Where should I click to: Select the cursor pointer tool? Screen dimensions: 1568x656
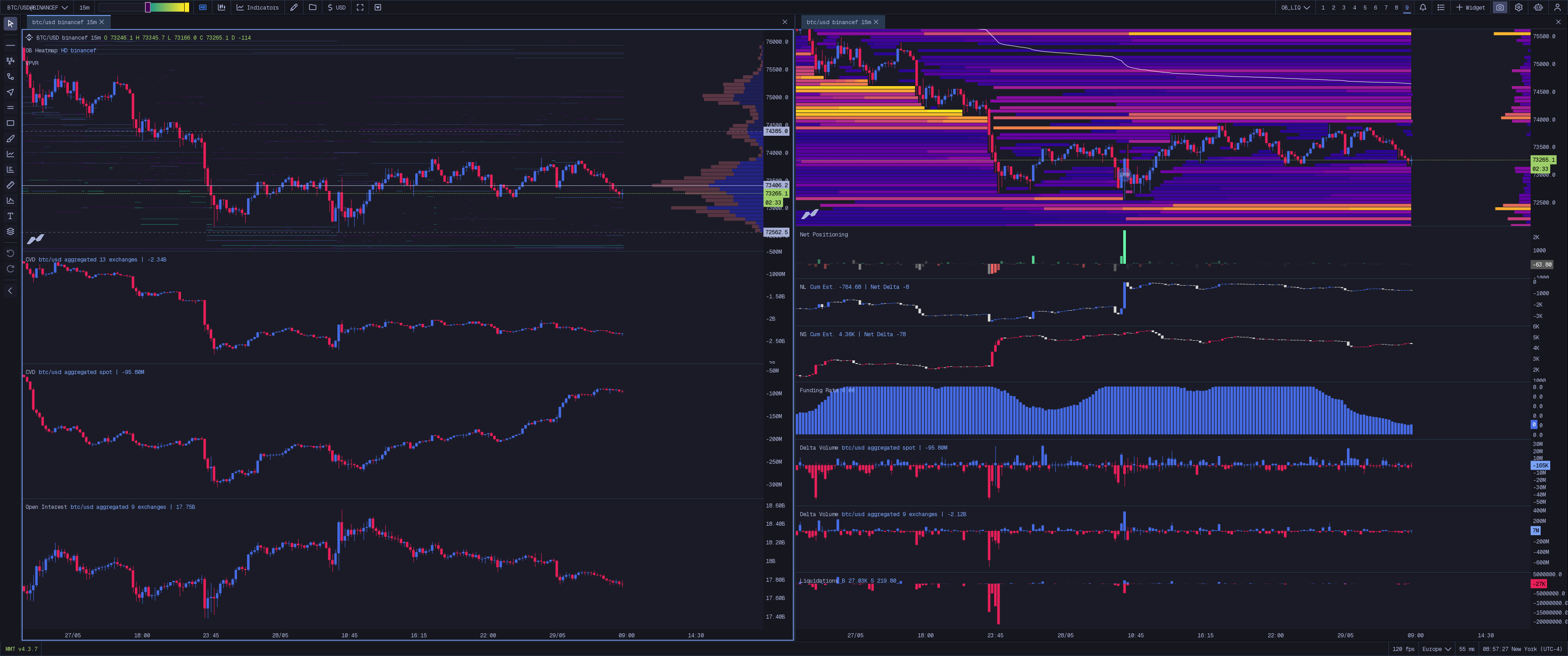point(10,24)
